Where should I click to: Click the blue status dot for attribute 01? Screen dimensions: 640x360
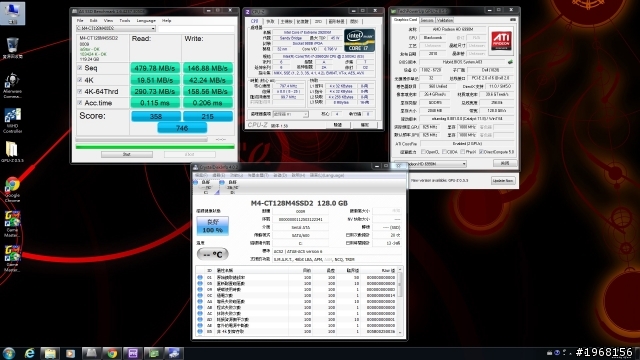200,277
